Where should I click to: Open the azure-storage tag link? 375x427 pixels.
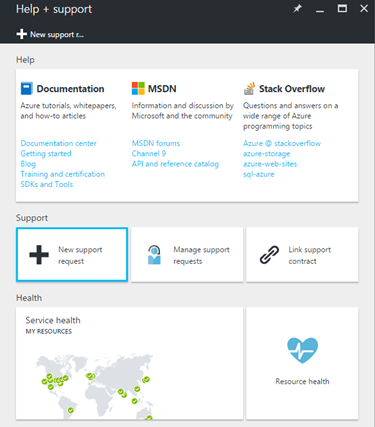coord(267,154)
